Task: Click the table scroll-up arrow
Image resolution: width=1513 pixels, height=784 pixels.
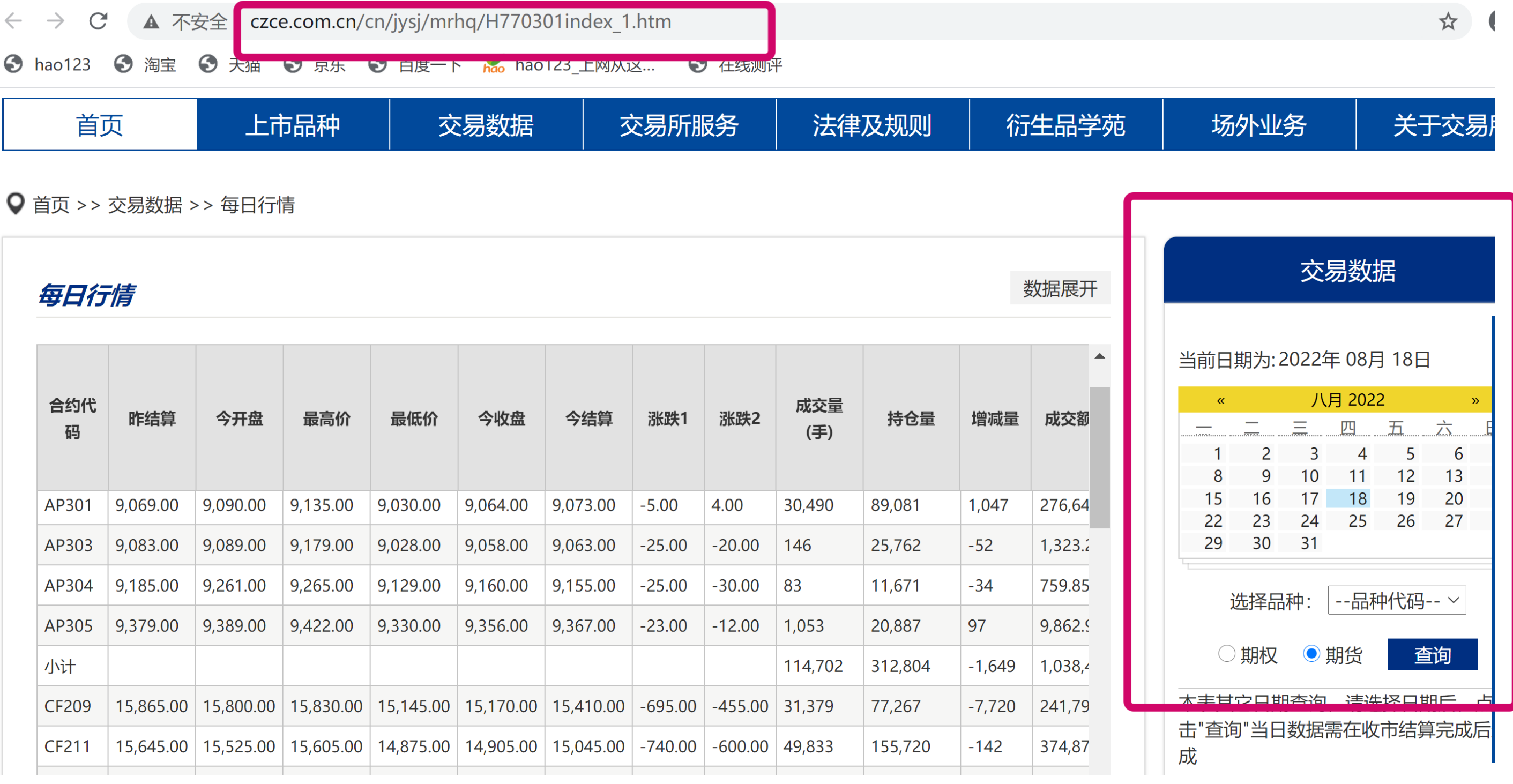Action: pos(1099,356)
